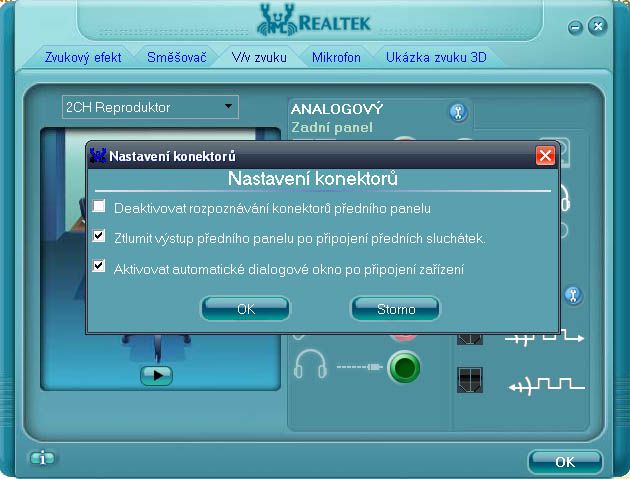This screenshot has height=479, width=630.
Task: Click the lower digital wrench settings icon
Action: pyautogui.click(x=573, y=295)
